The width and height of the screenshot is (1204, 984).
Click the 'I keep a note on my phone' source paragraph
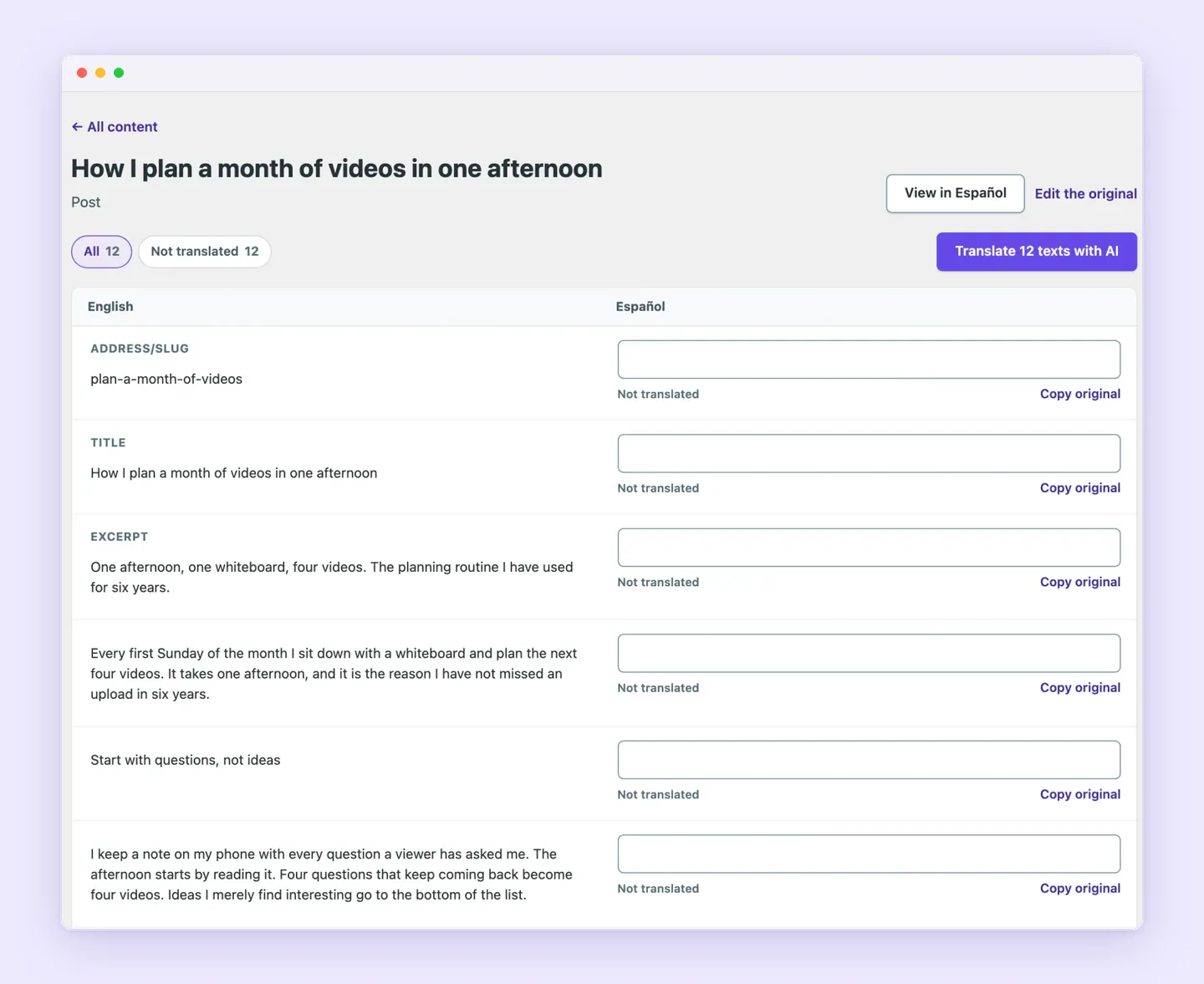point(331,874)
